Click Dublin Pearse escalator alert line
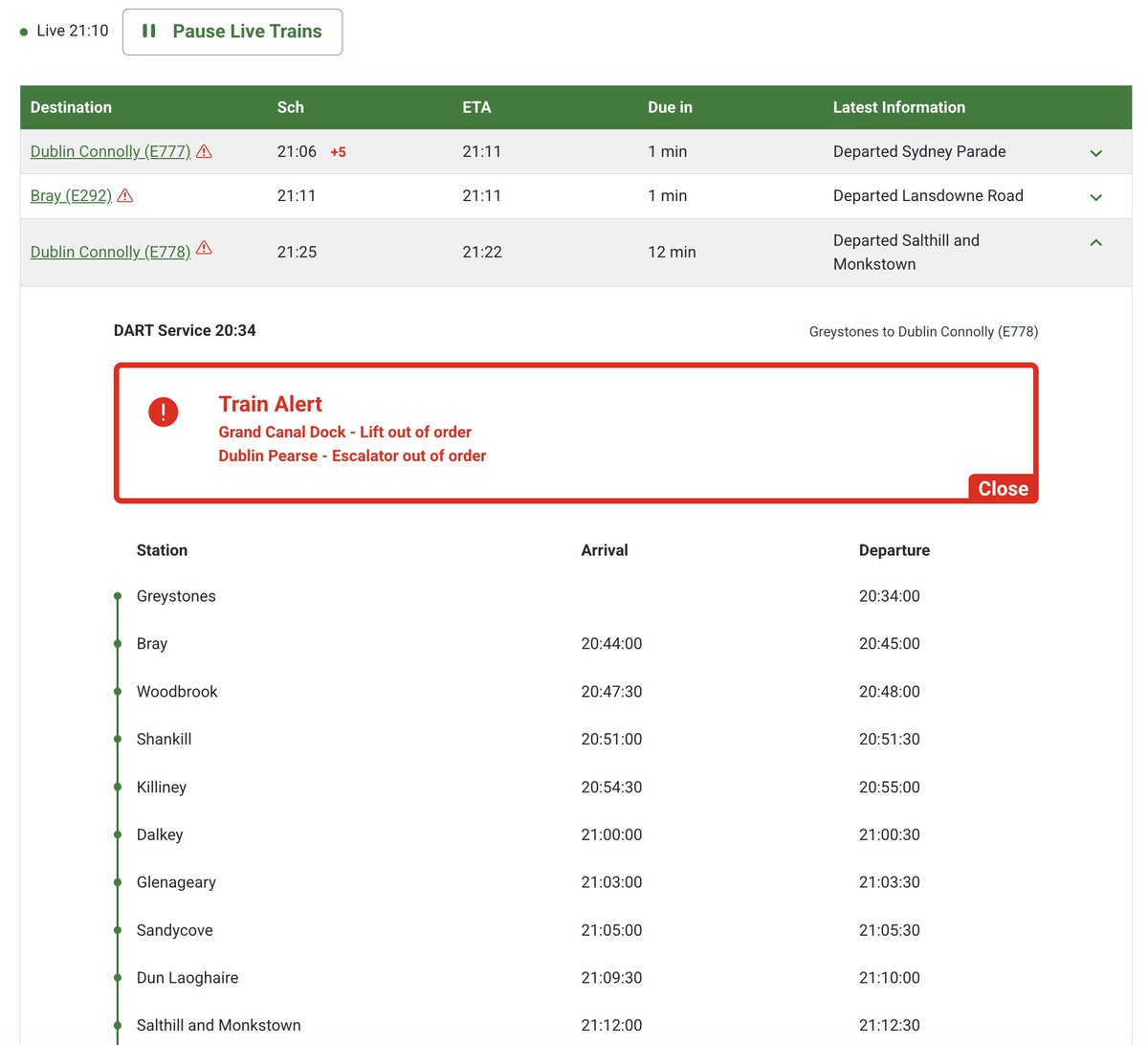 [x=352, y=456]
